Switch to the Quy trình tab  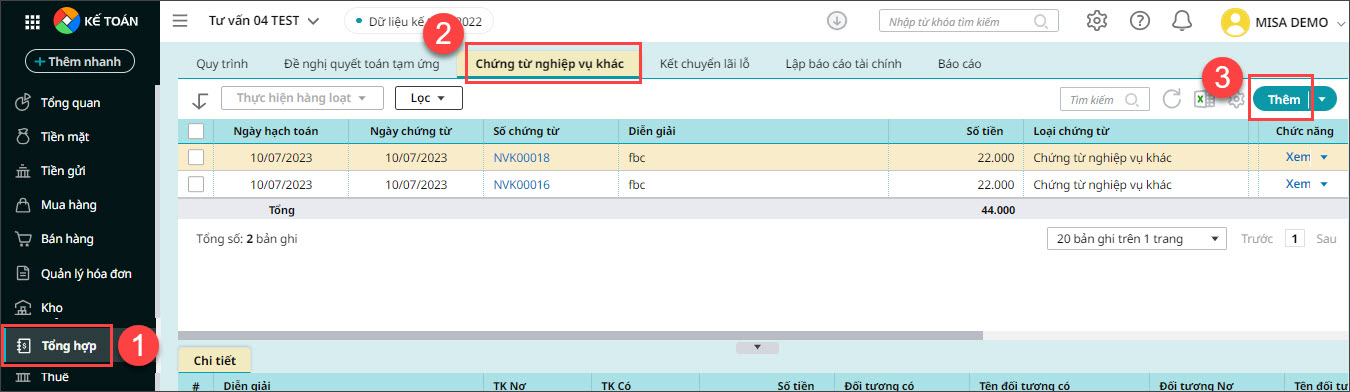pos(222,64)
